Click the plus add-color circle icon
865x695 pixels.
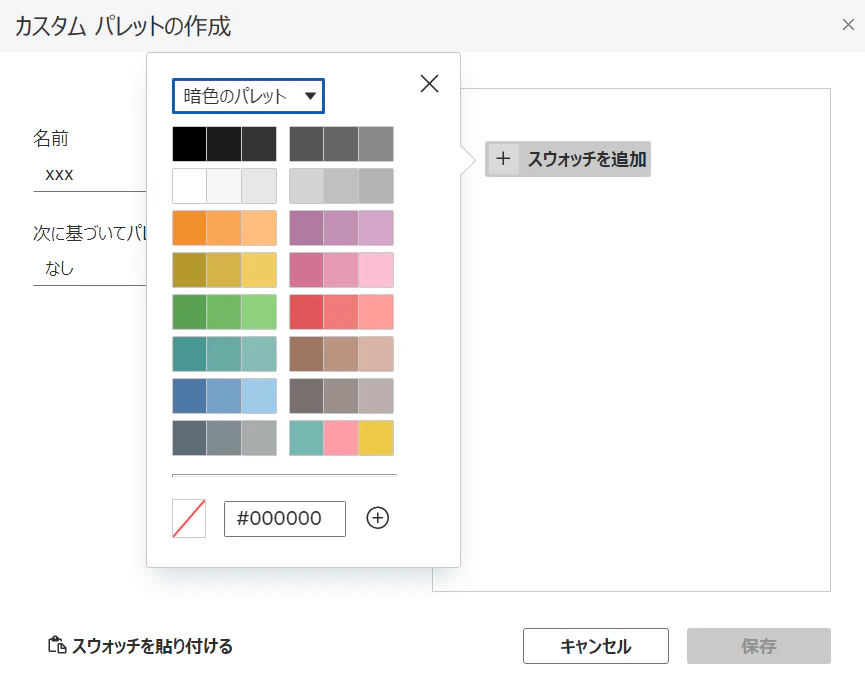pyautogui.click(x=377, y=518)
